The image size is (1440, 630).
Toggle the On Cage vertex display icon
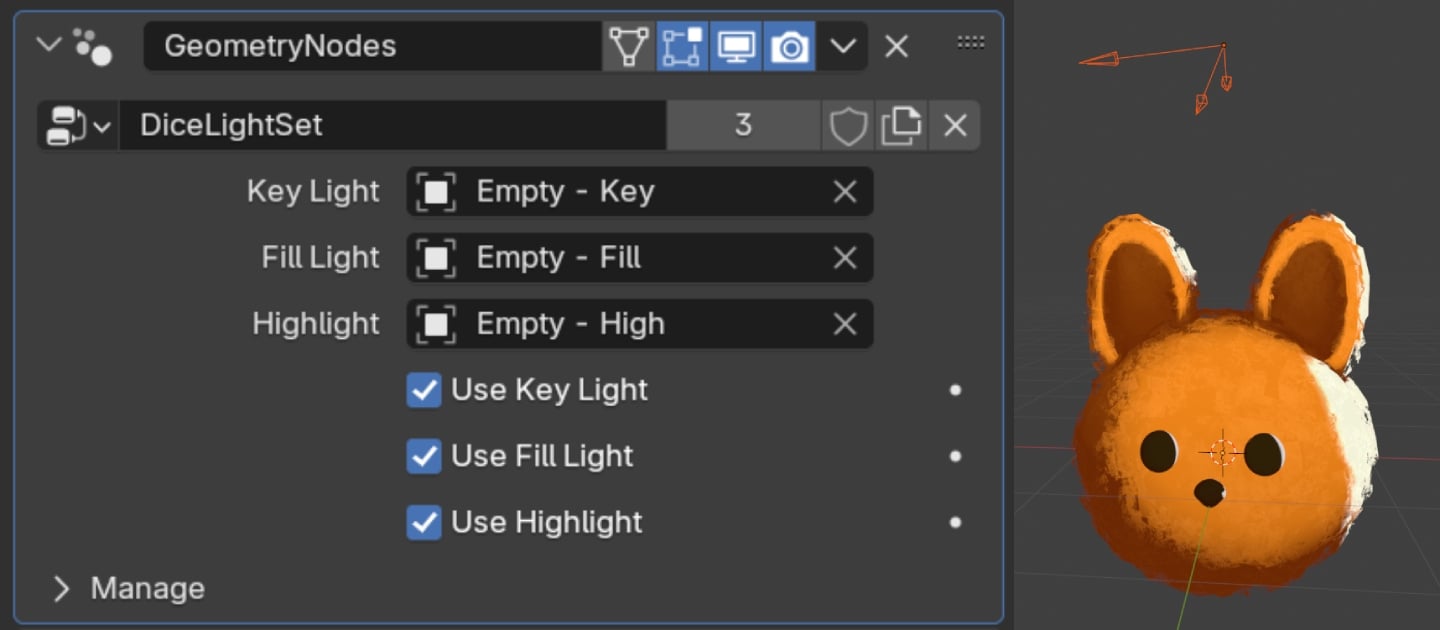(629, 46)
